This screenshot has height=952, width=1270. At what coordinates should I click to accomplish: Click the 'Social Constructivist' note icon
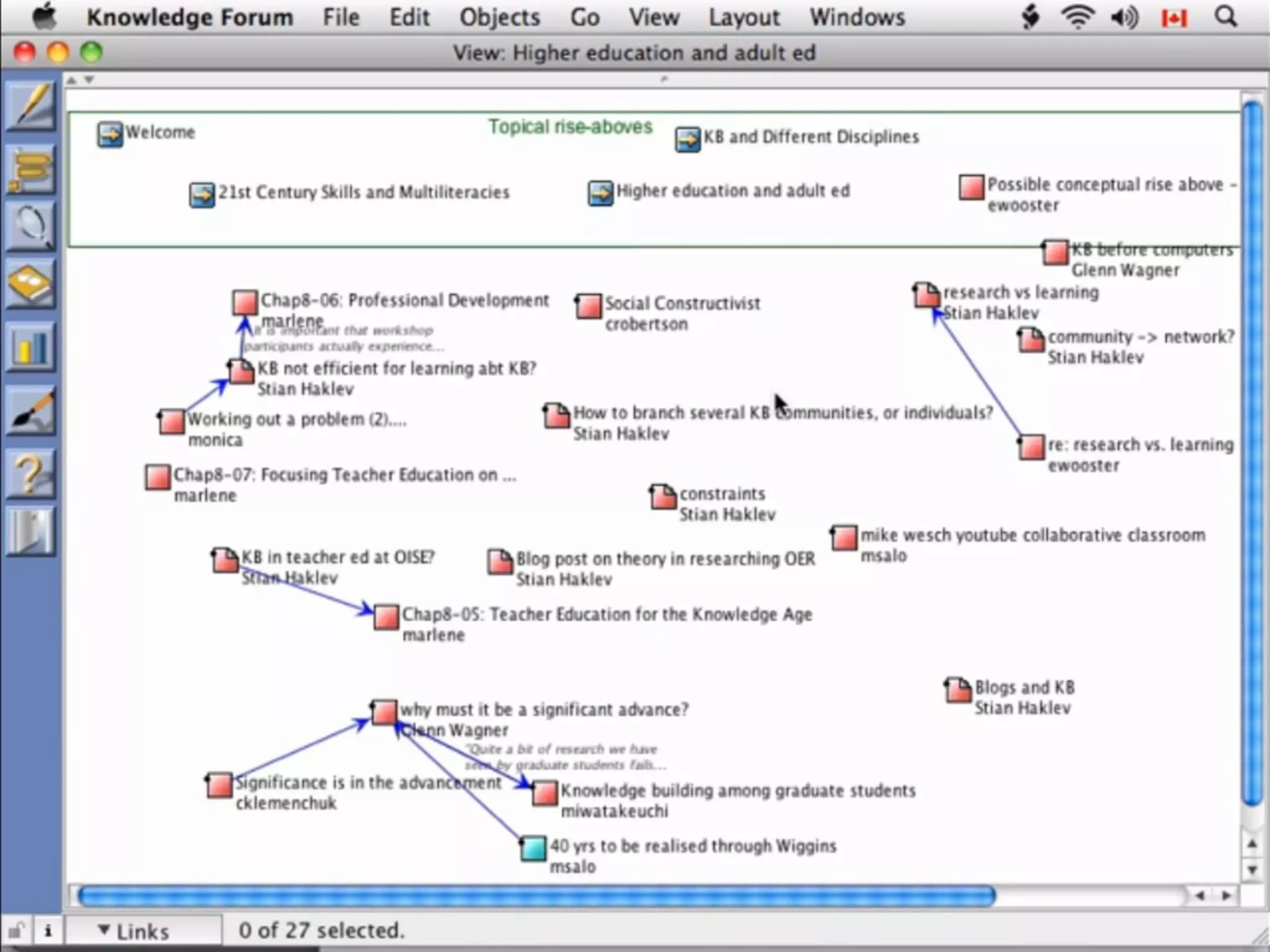(x=588, y=306)
